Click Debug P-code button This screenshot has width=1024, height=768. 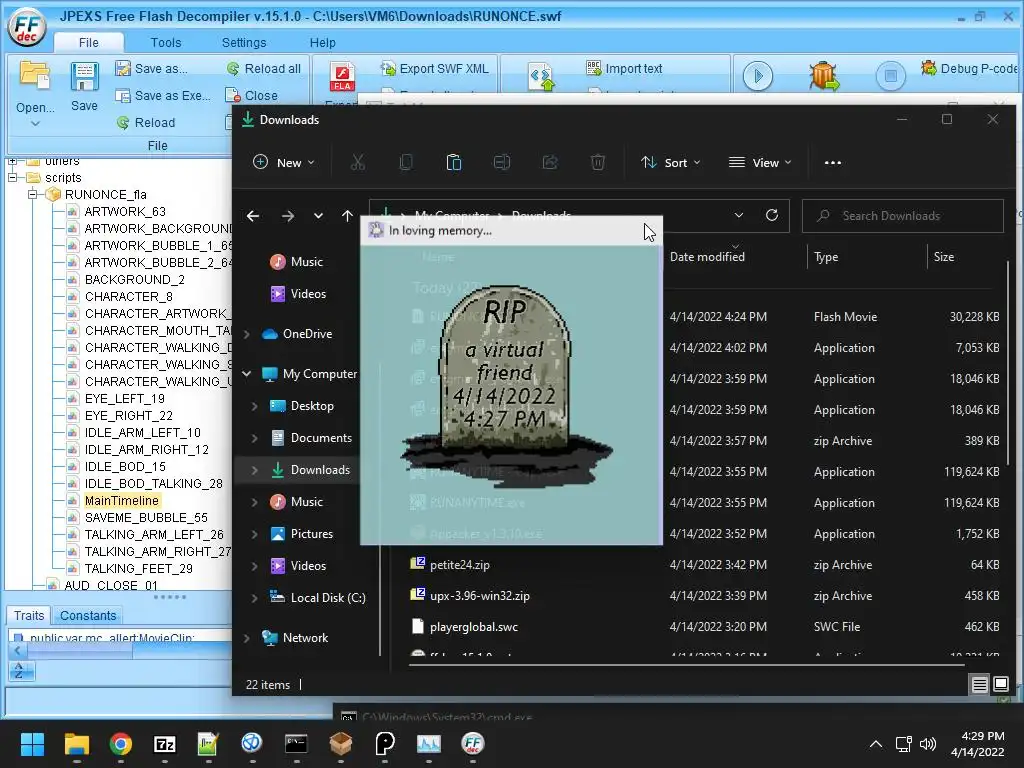(969, 69)
